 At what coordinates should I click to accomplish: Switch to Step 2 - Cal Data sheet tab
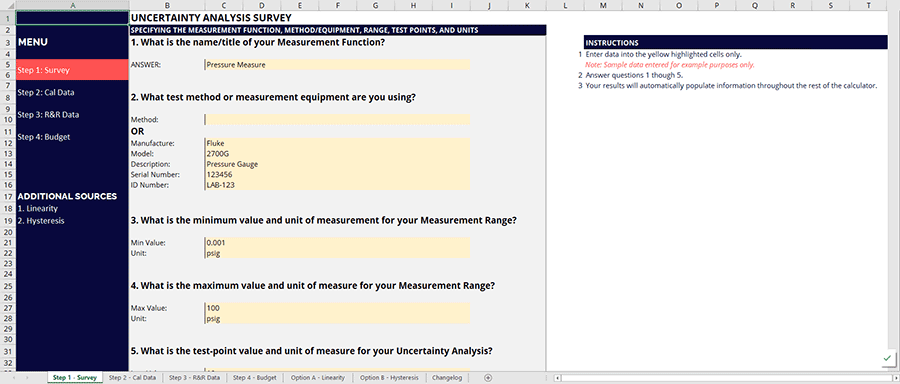point(132,378)
